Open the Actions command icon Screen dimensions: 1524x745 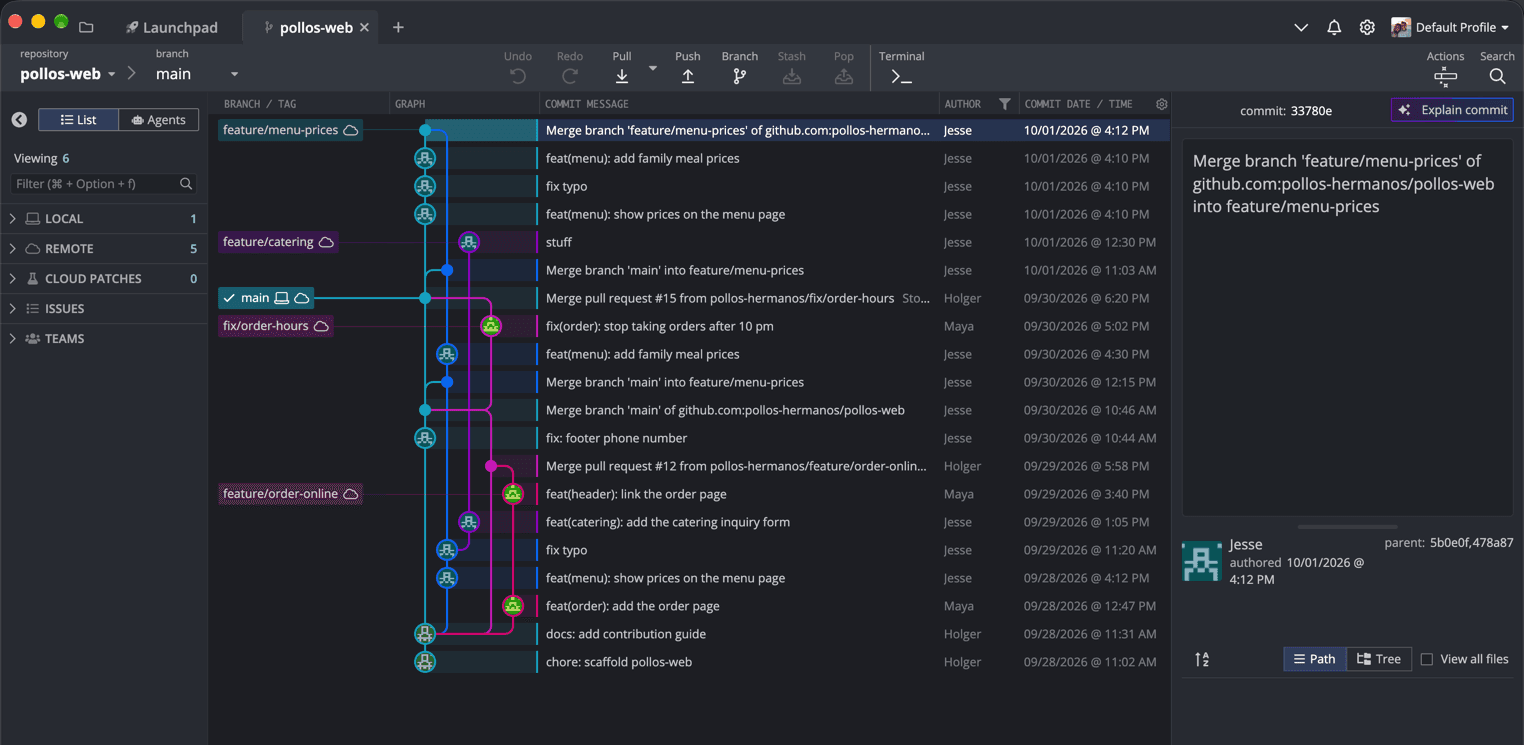click(1445, 76)
